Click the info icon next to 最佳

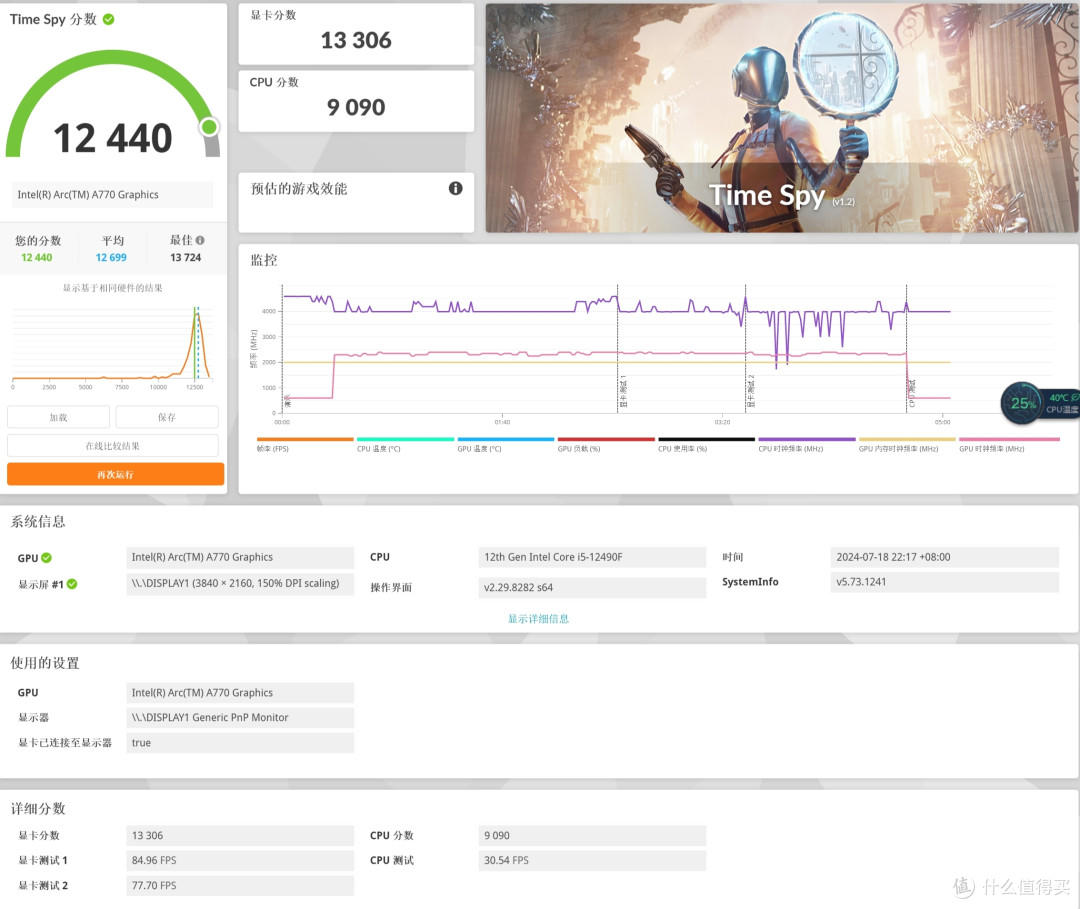(x=200, y=240)
